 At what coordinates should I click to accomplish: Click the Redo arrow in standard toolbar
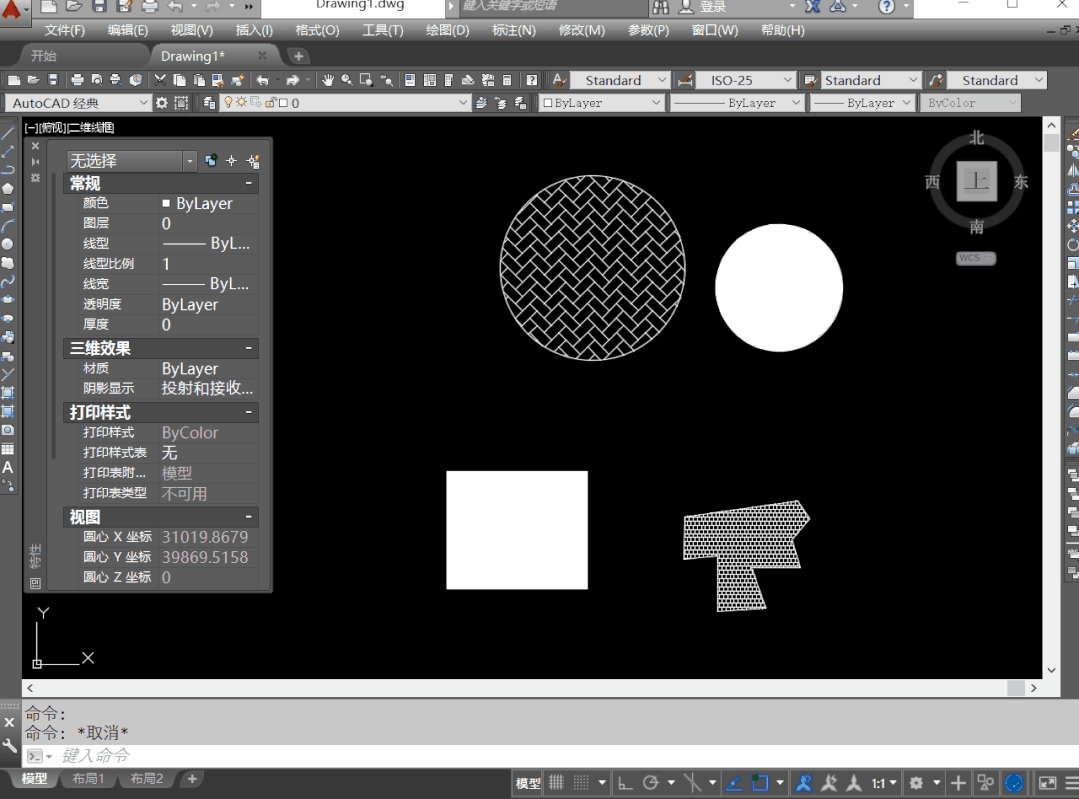[x=292, y=81]
